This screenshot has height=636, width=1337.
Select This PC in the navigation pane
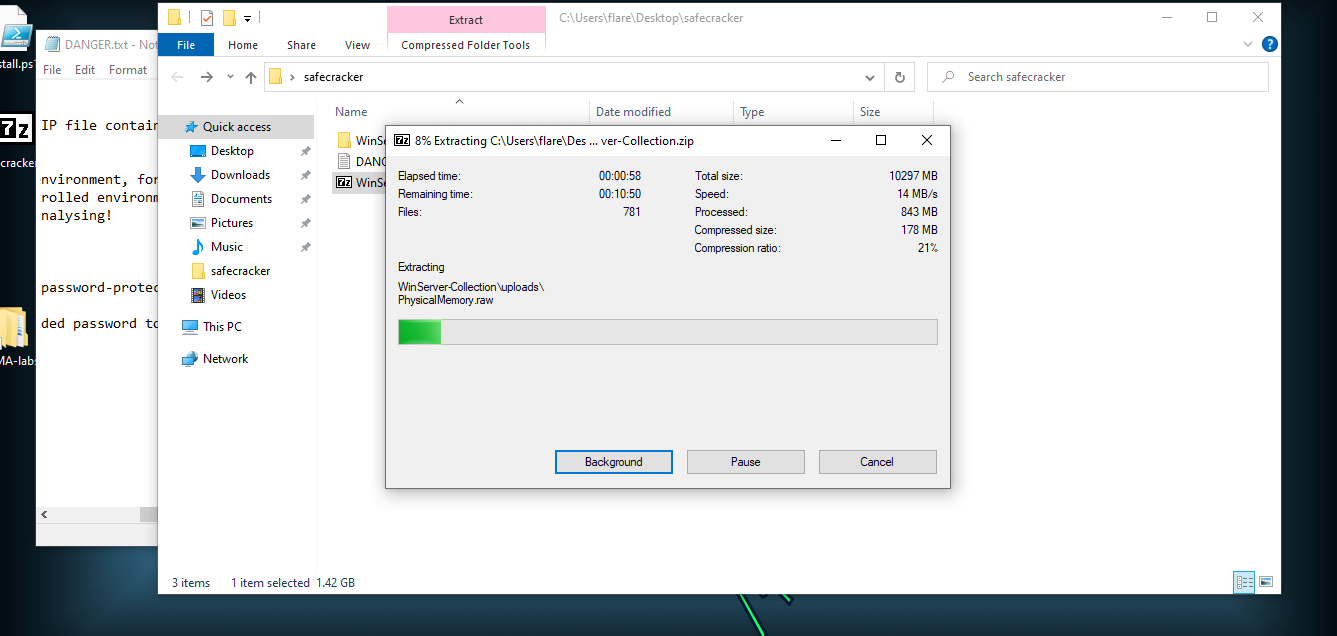[221, 327]
